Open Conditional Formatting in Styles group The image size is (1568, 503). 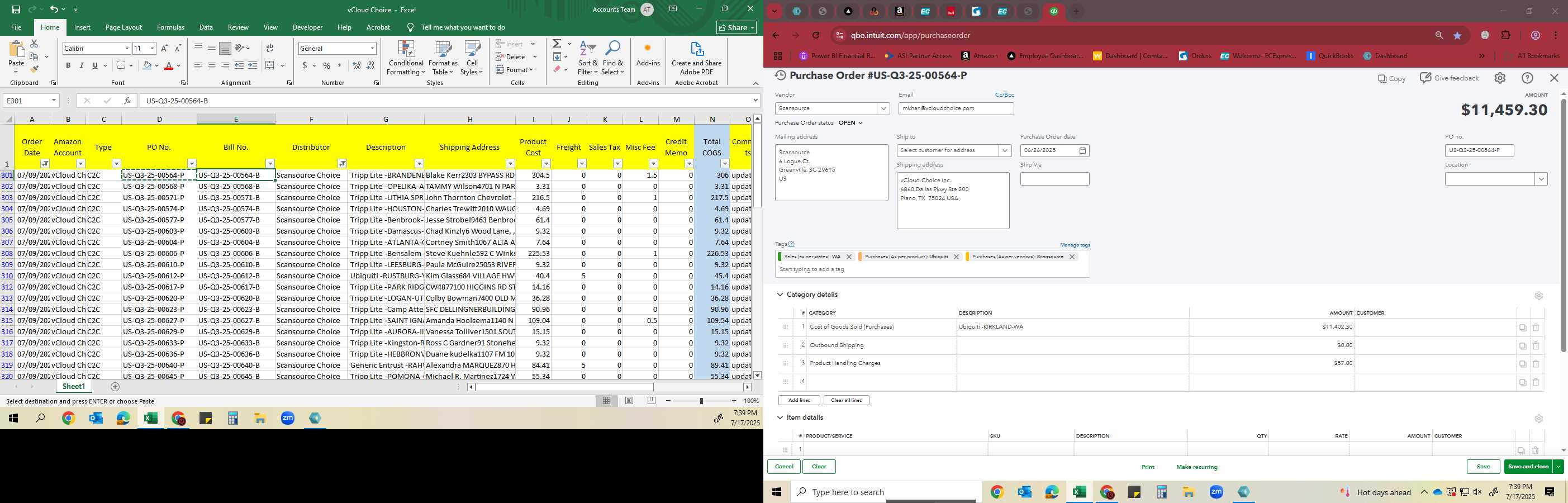[x=406, y=59]
